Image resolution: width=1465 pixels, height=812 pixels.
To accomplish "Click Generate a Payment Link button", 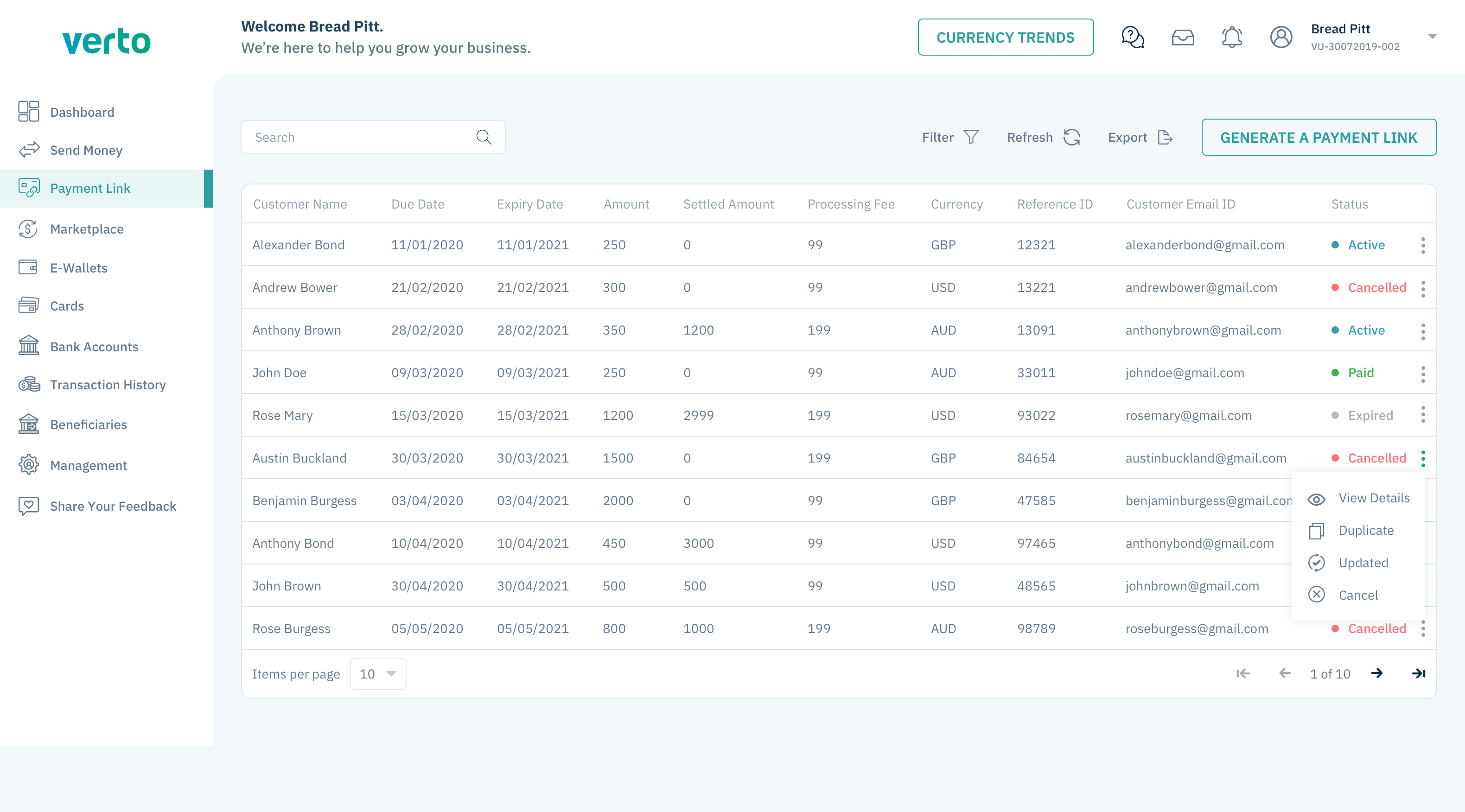I will click(x=1318, y=138).
